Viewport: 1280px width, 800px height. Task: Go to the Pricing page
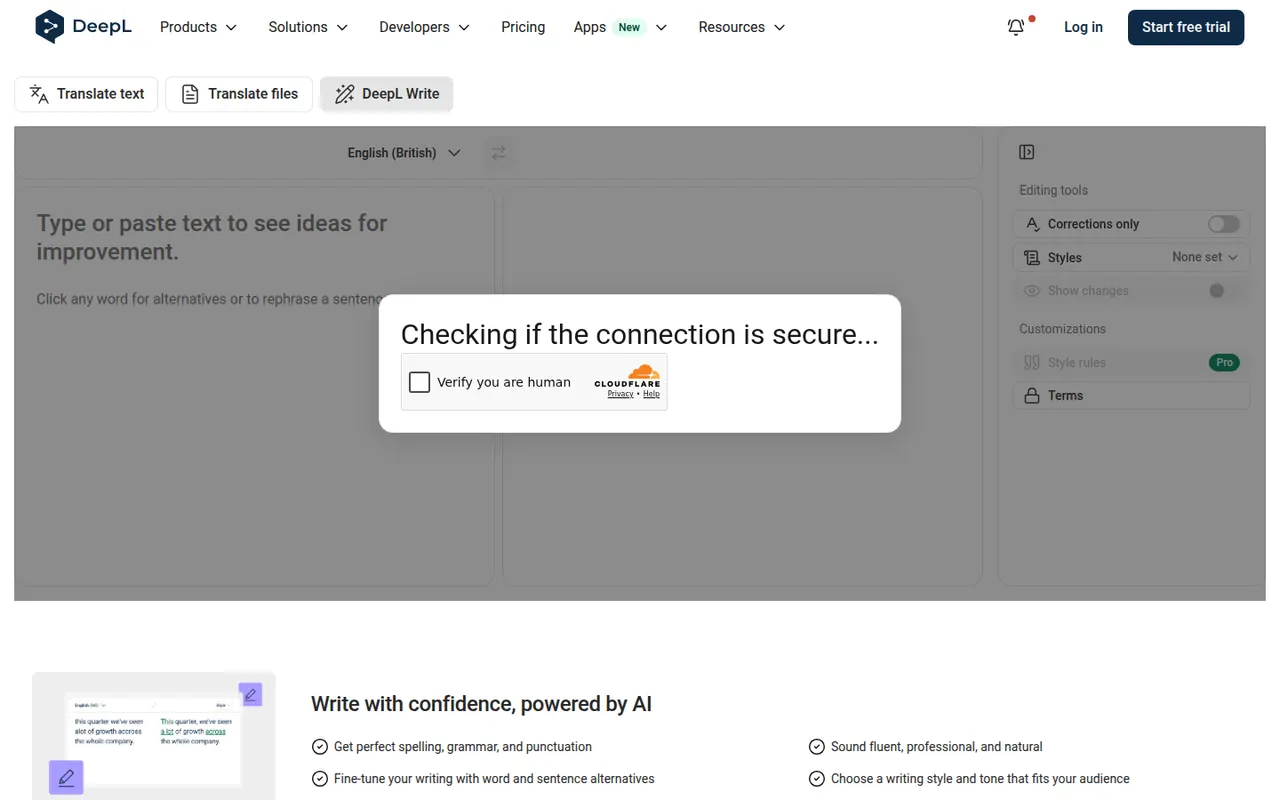click(523, 27)
